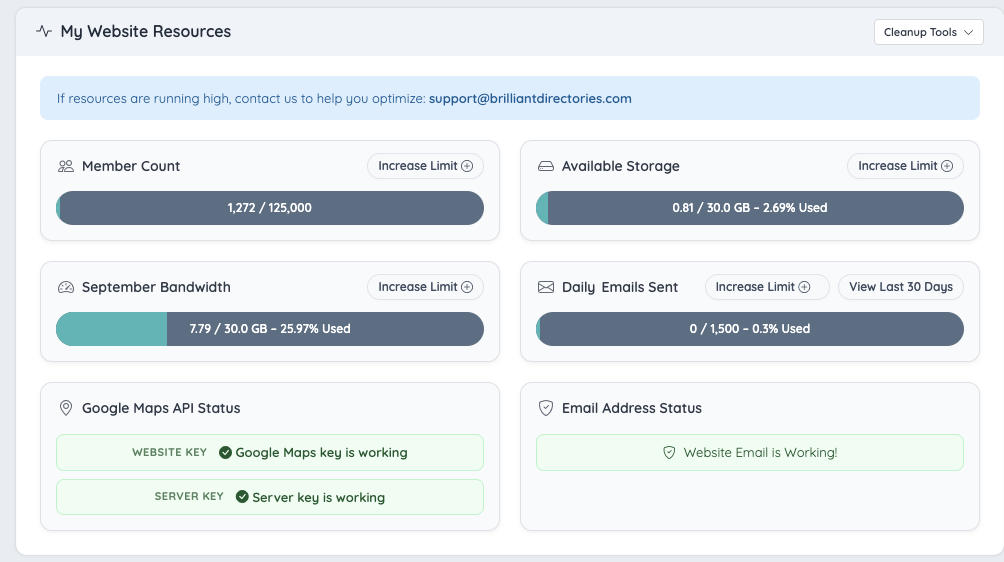Click the Website Key green checkmark icon
Viewport: 1004px width, 562px height.
click(x=225, y=453)
